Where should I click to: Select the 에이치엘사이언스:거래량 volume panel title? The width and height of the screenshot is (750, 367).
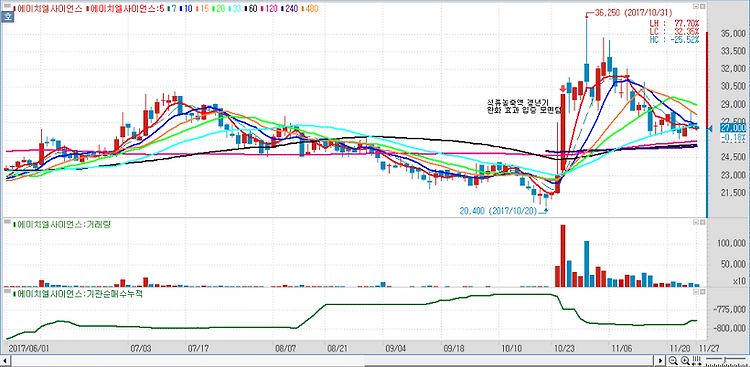[63, 224]
